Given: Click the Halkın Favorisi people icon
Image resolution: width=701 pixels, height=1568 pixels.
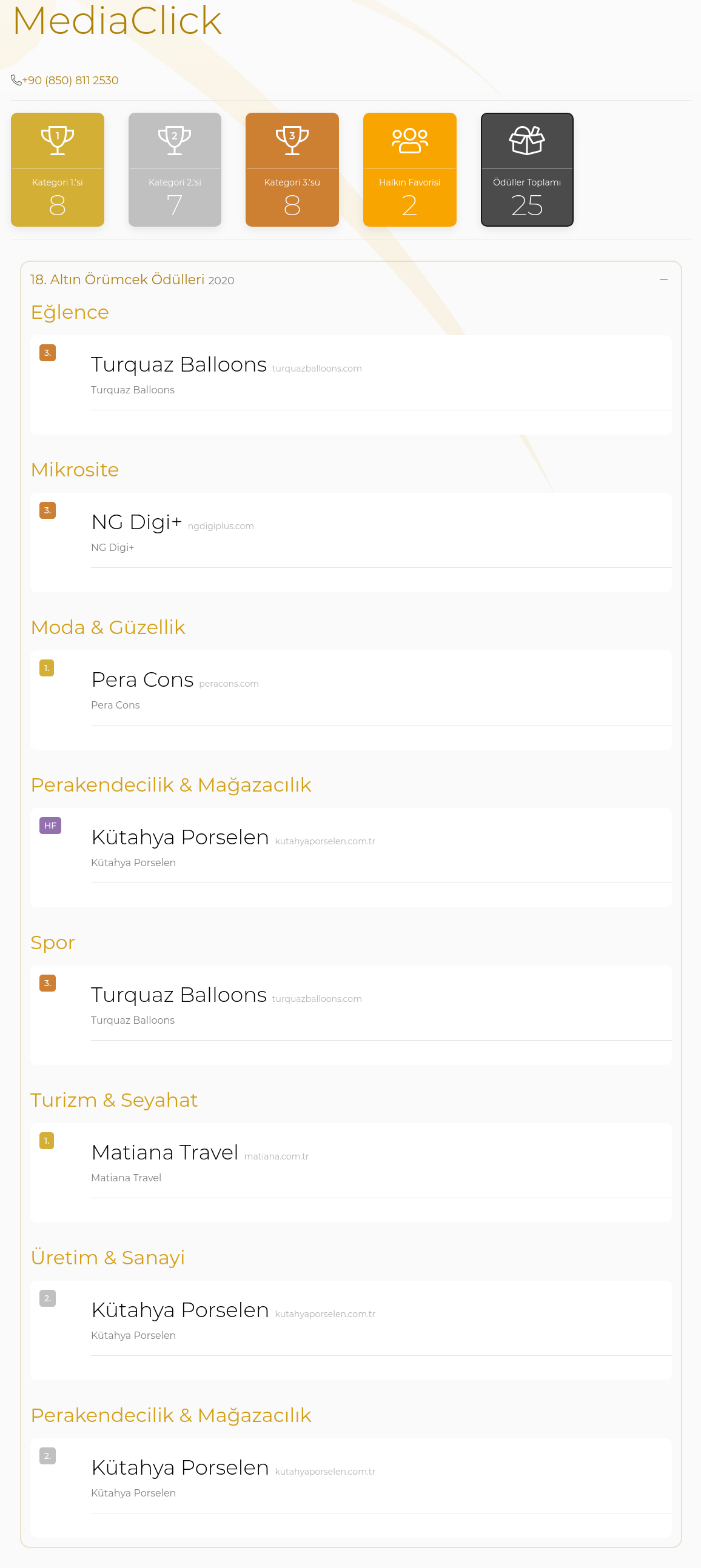Looking at the screenshot, I should (410, 141).
